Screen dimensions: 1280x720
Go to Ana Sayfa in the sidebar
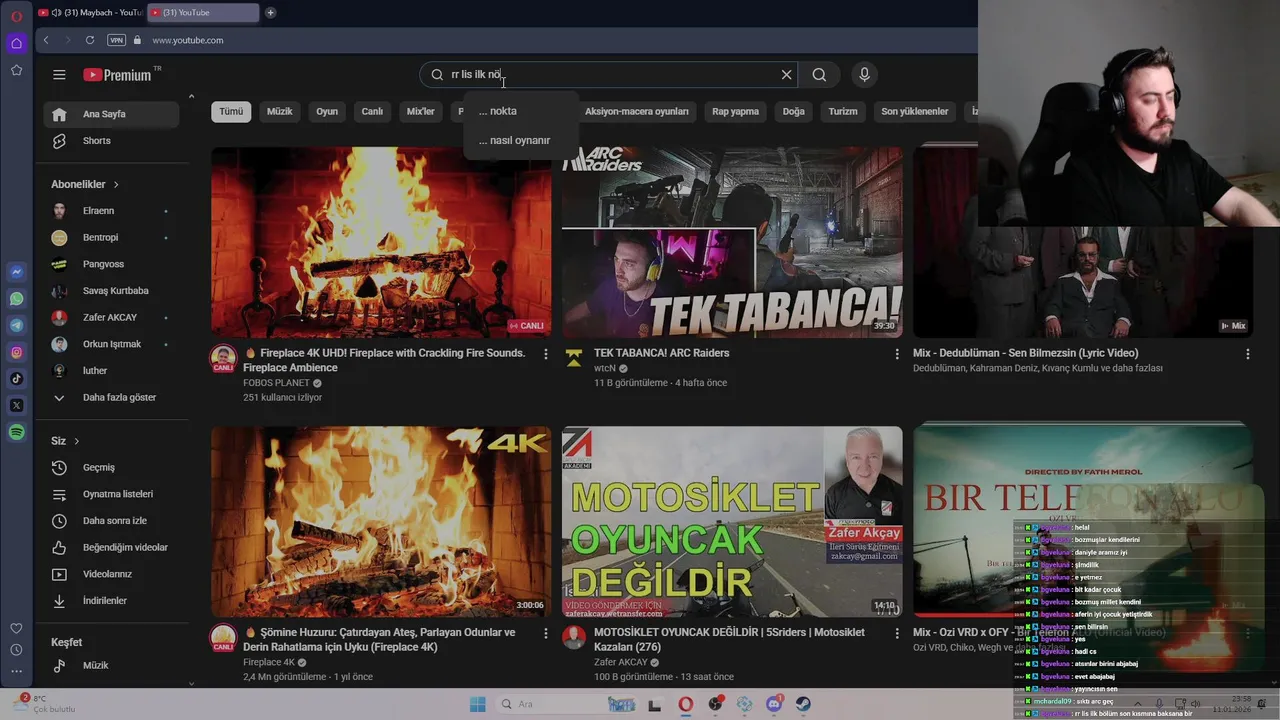pos(111,114)
